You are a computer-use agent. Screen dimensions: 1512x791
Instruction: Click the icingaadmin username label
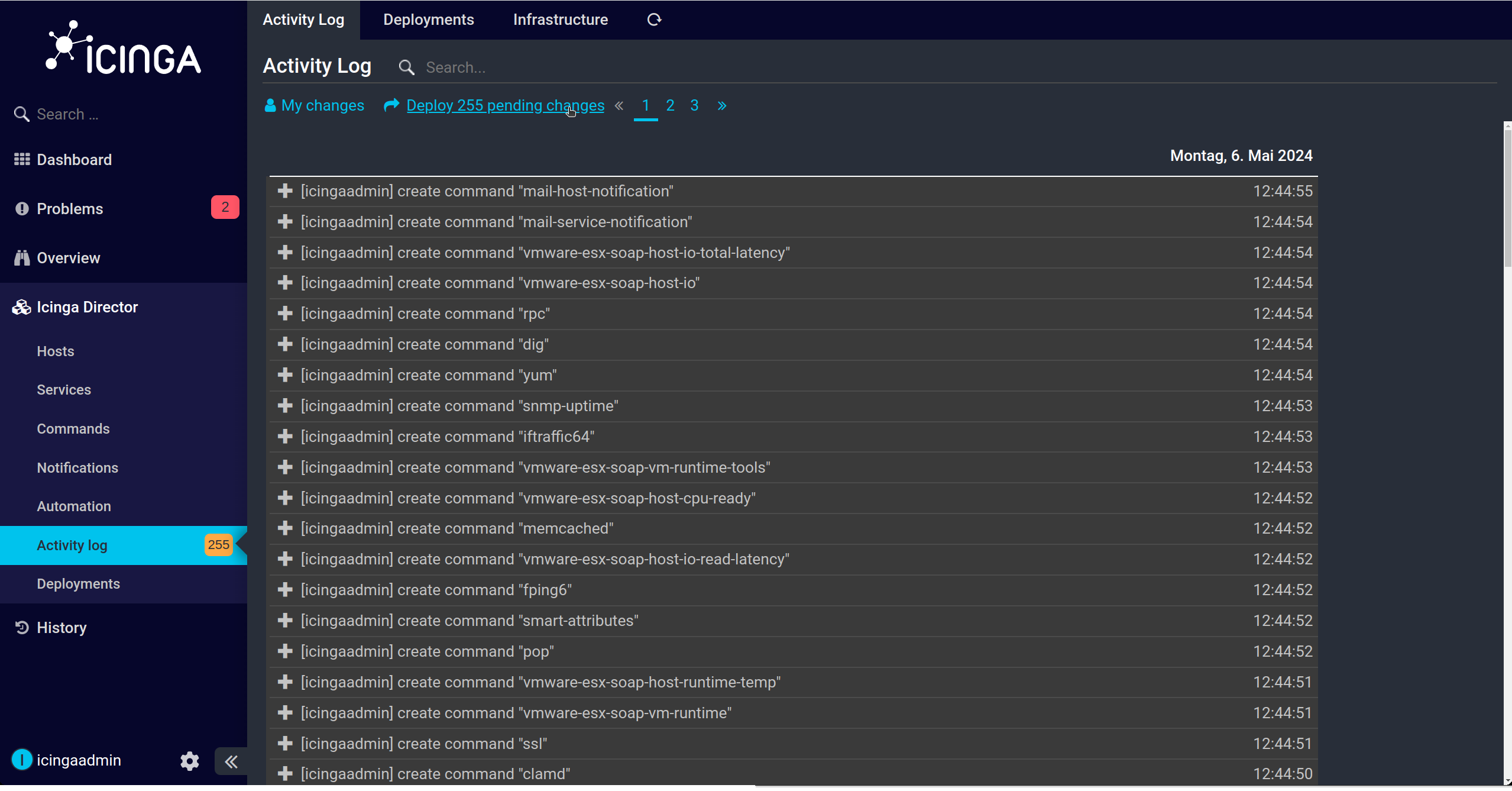[79, 760]
